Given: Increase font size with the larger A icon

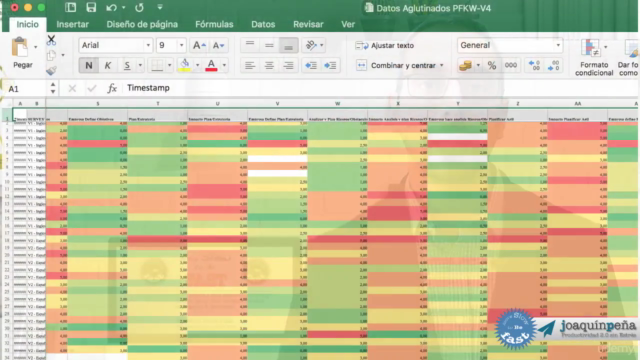Looking at the screenshot, I should [199, 45].
